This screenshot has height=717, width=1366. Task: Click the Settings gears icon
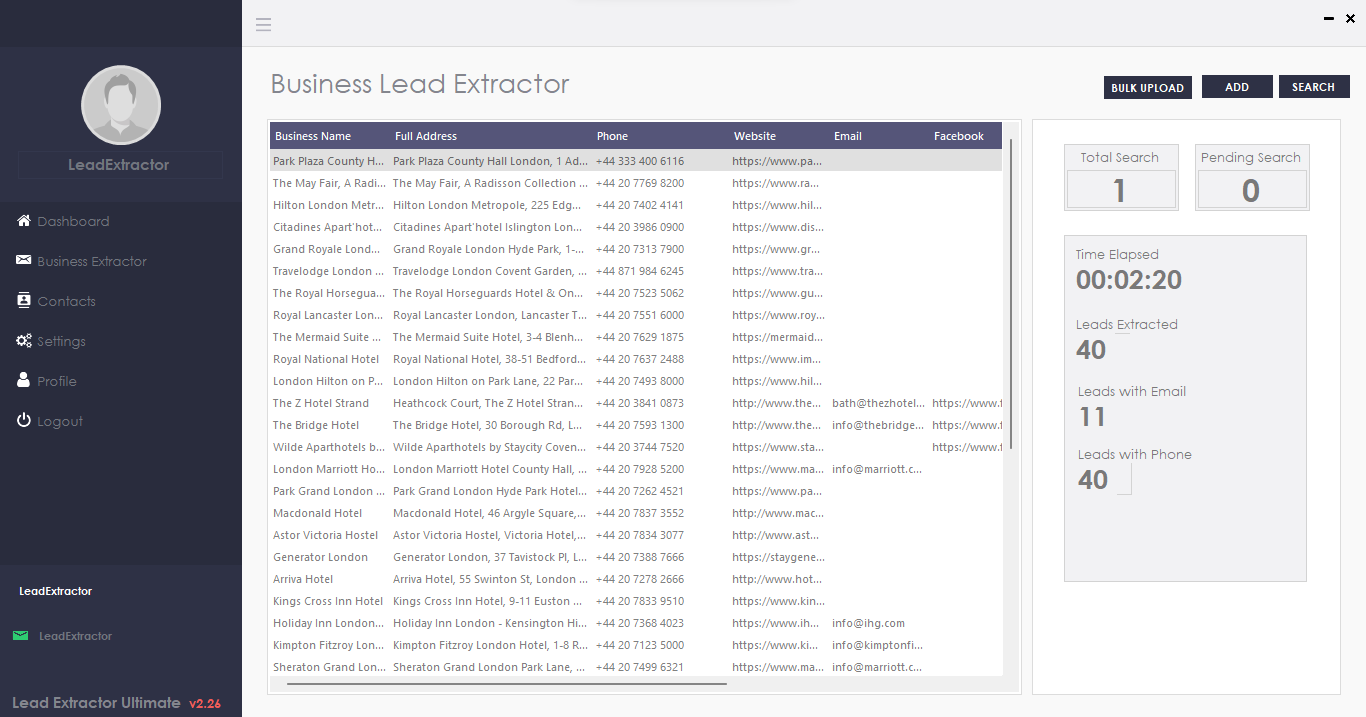pyautogui.click(x=24, y=341)
